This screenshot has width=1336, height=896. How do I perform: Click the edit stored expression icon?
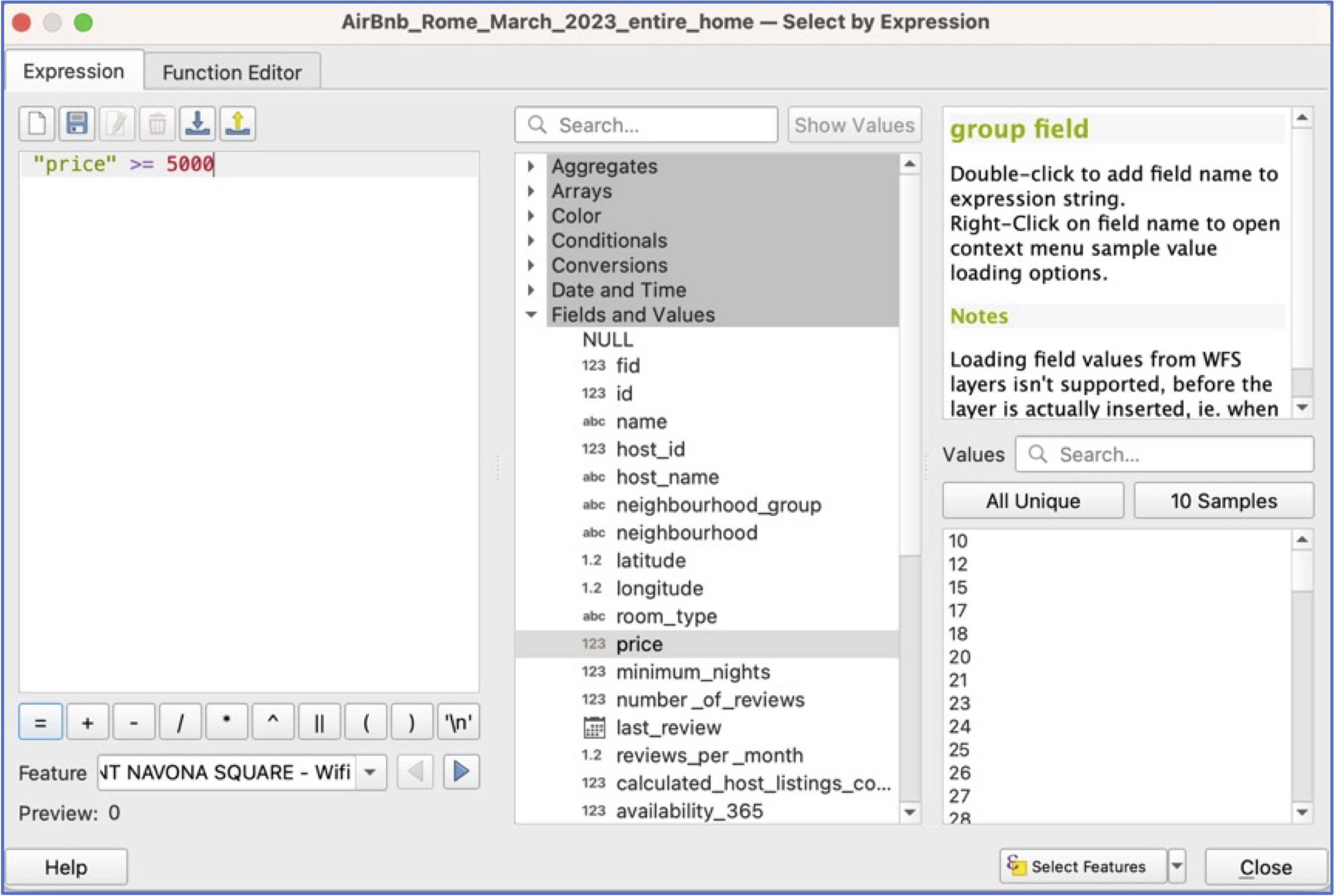click(x=117, y=124)
